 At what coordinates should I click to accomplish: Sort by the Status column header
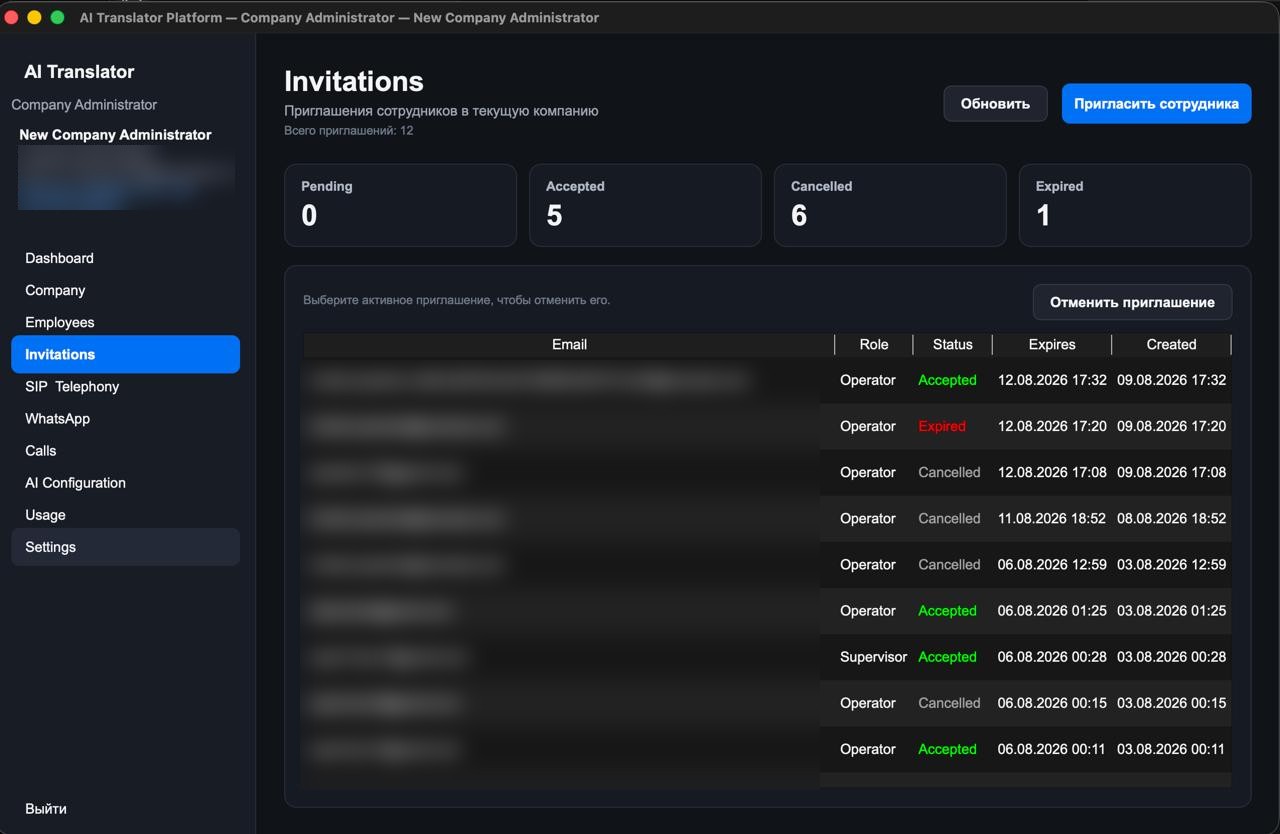click(x=952, y=344)
